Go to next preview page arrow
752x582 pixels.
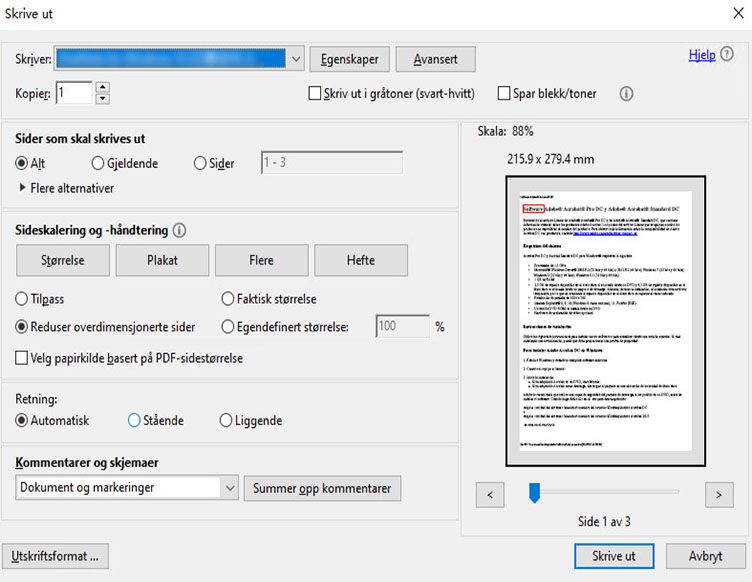(x=719, y=495)
